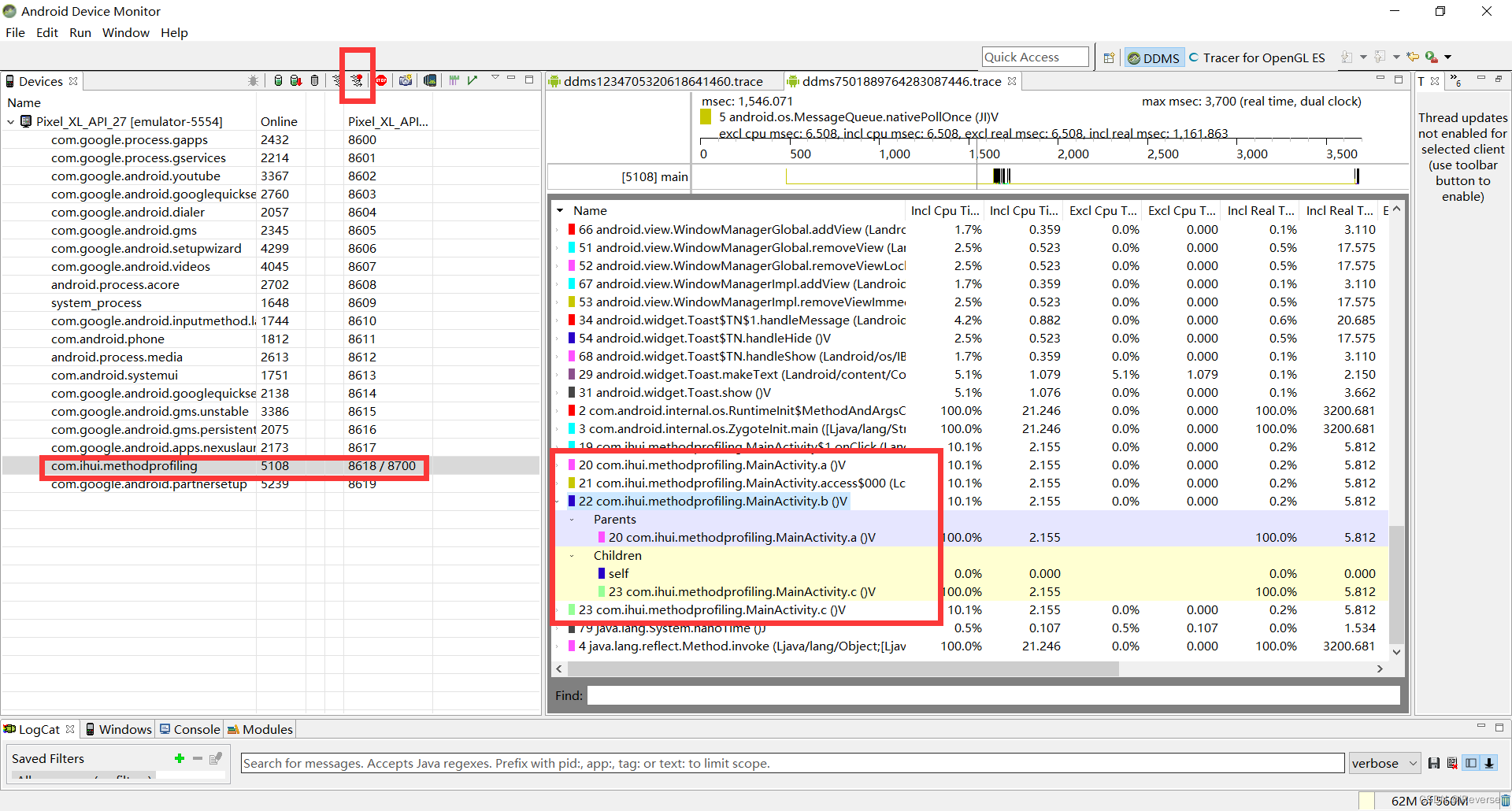Click the Clear Log icon

point(1452,763)
